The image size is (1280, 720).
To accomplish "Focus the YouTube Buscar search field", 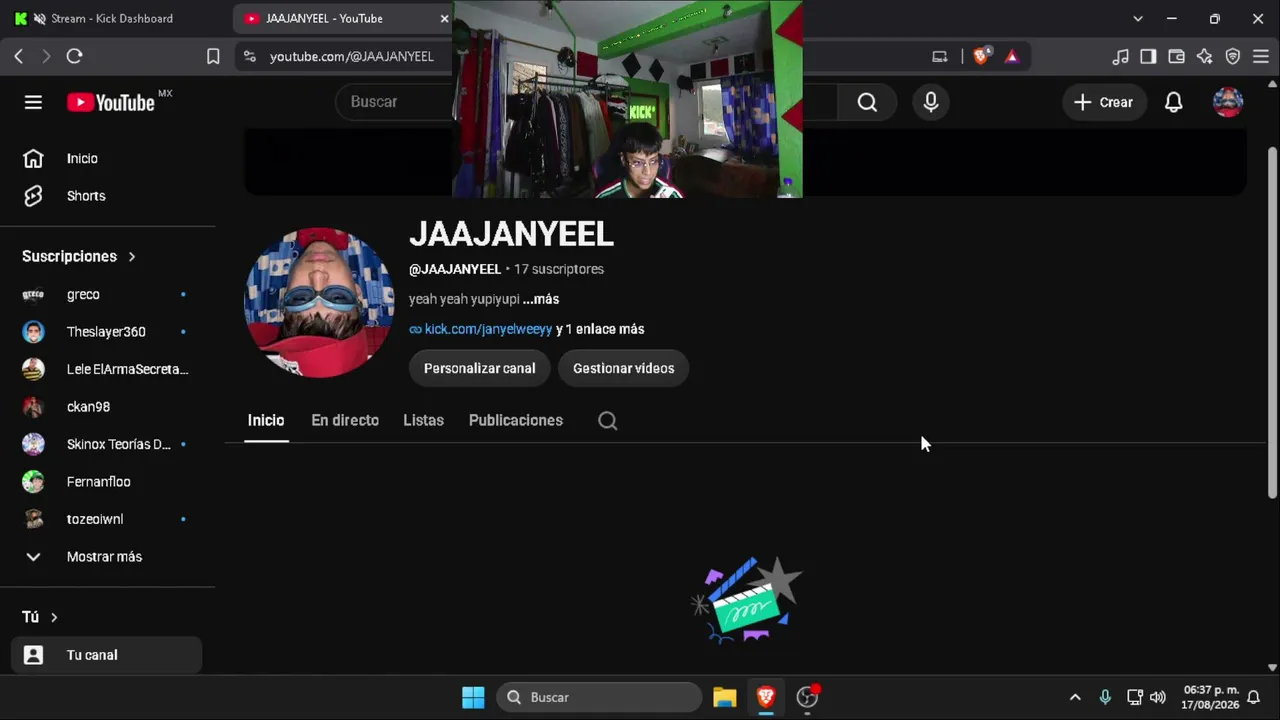I will coord(395,102).
